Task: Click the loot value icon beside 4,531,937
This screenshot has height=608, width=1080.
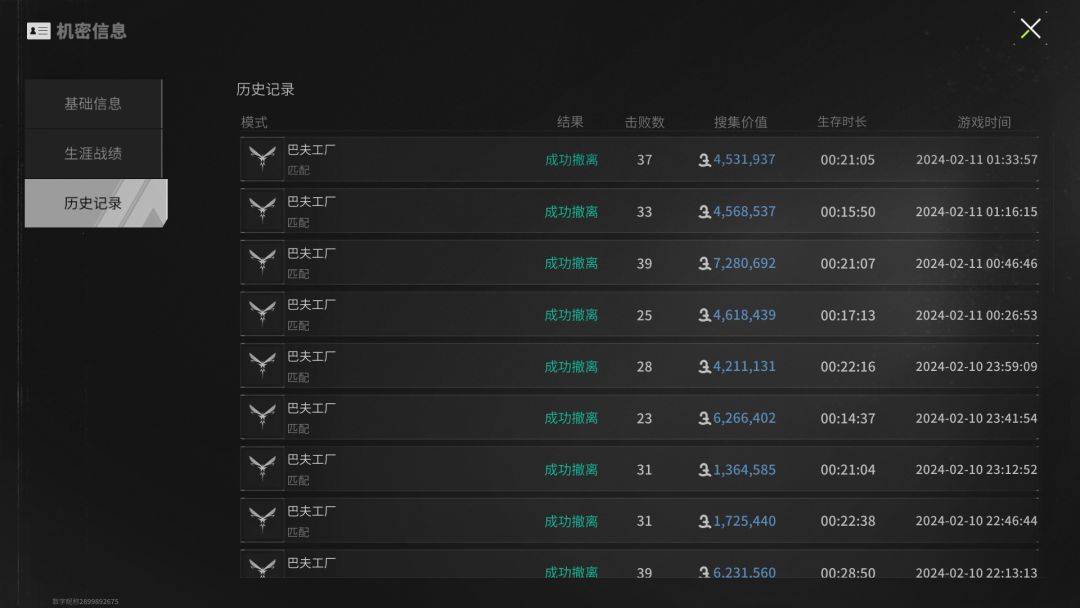Action: 704,160
